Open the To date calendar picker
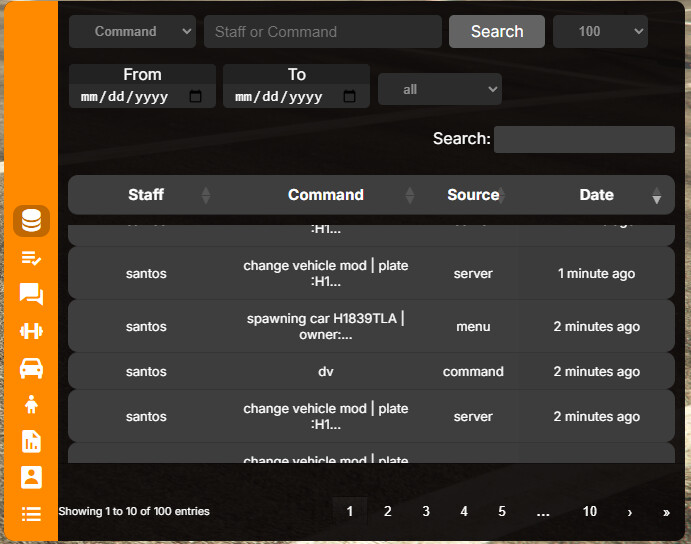 click(x=349, y=97)
